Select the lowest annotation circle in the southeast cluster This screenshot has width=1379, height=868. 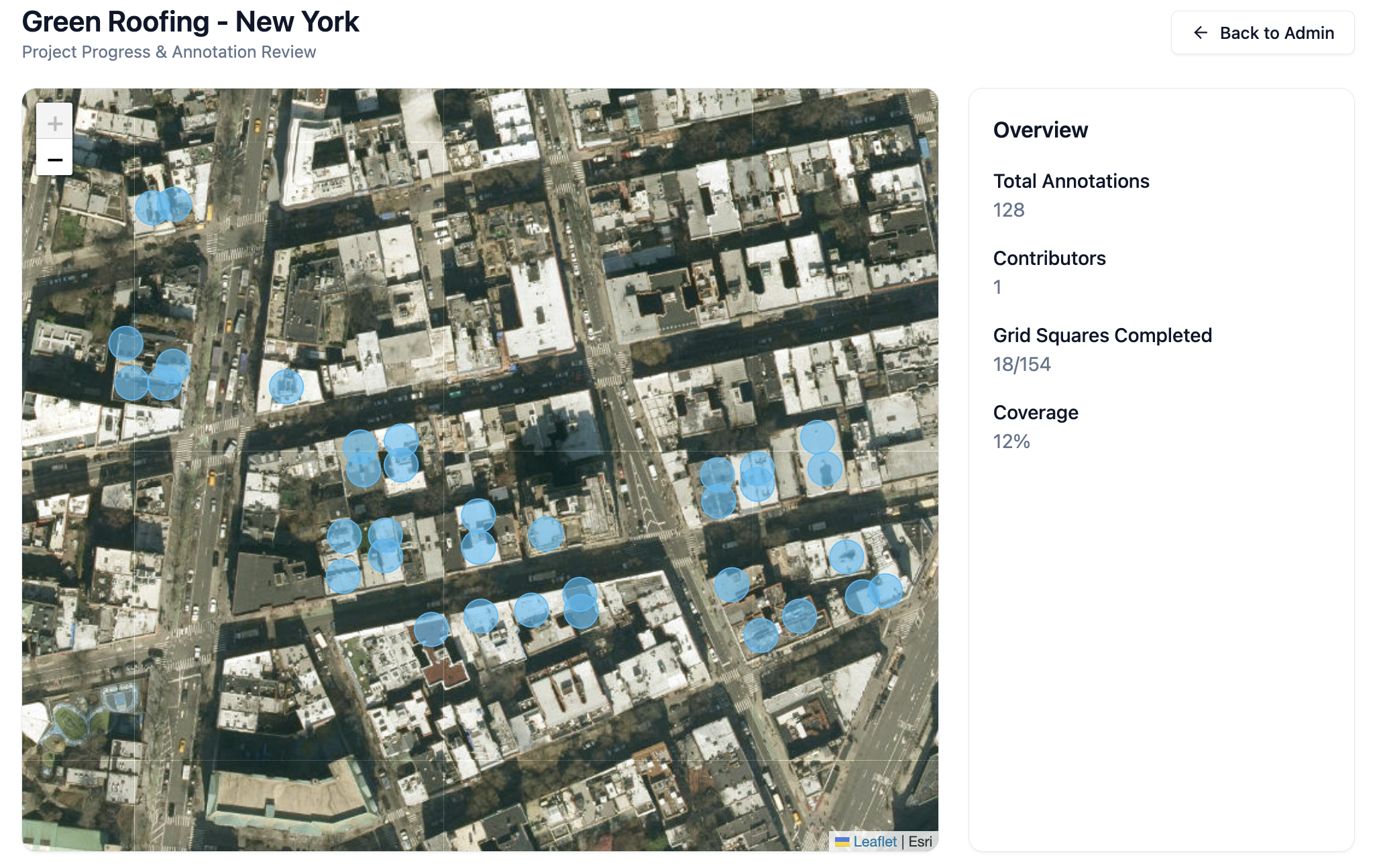tap(761, 635)
